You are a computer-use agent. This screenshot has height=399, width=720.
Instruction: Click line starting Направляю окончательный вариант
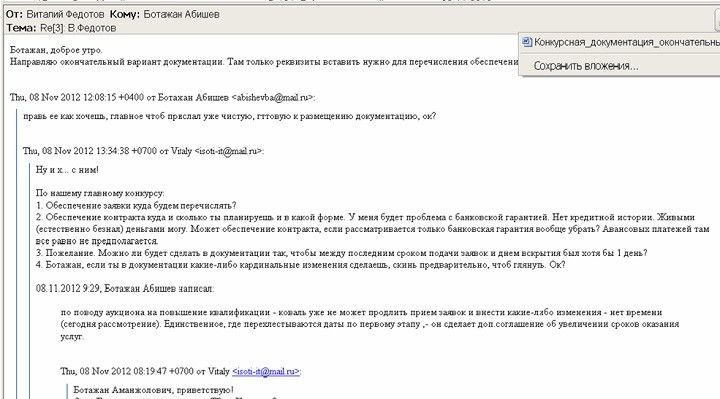pos(264,62)
